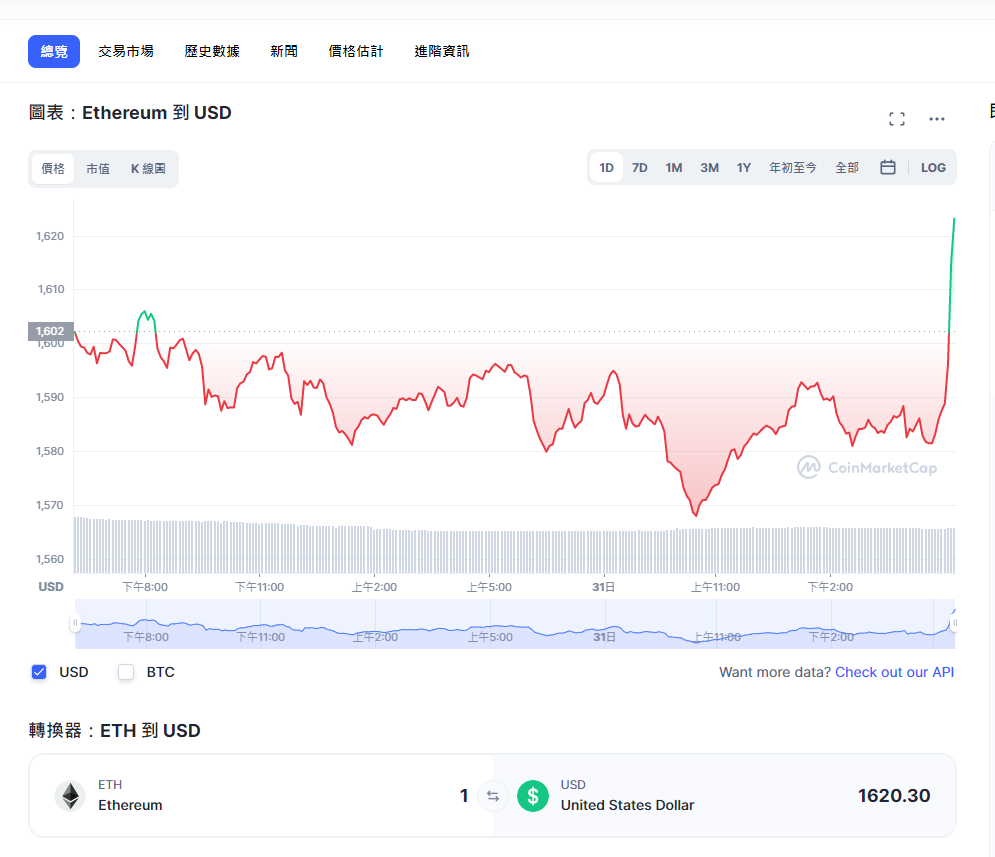Switch chart to 市值 mode

(98, 169)
